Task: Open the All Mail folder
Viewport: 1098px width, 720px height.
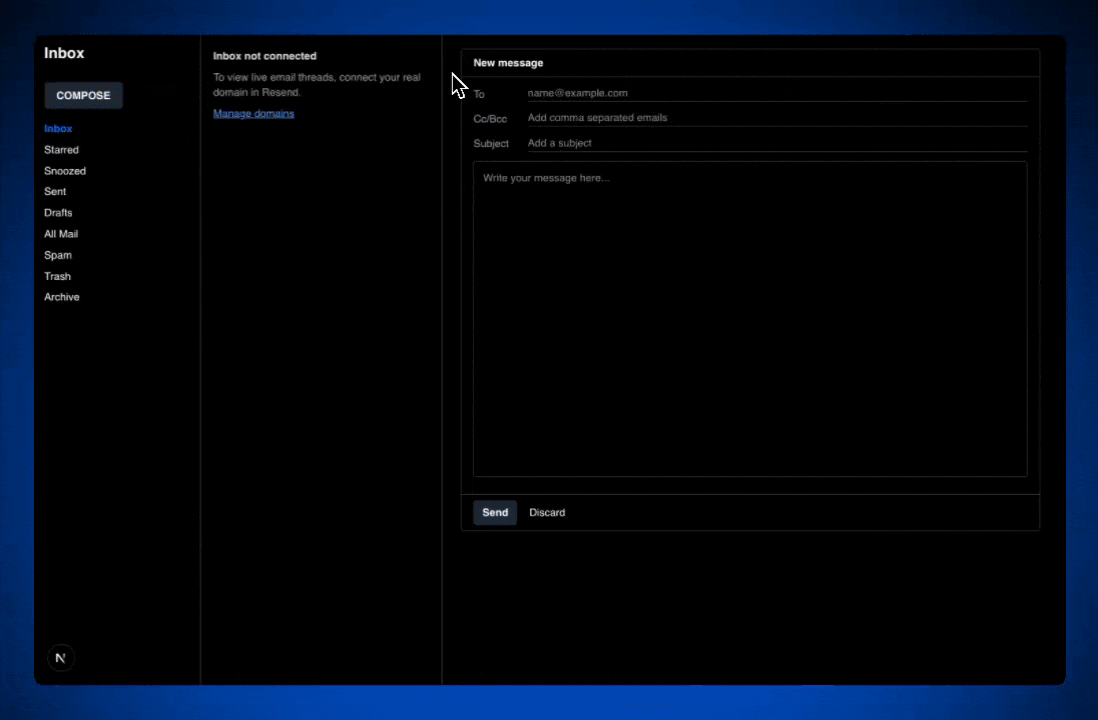Action: click(x=61, y=233)
